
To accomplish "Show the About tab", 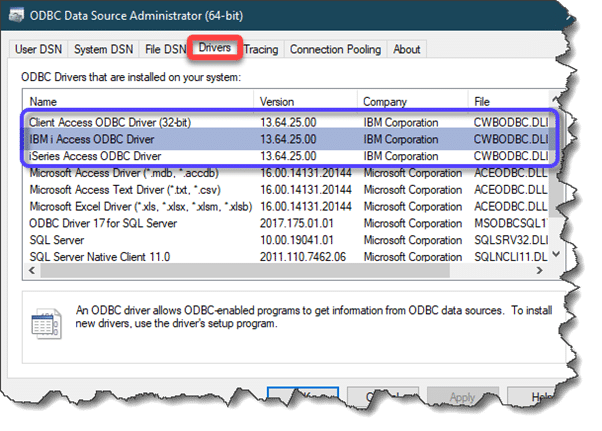I will [x=407, y=49].
